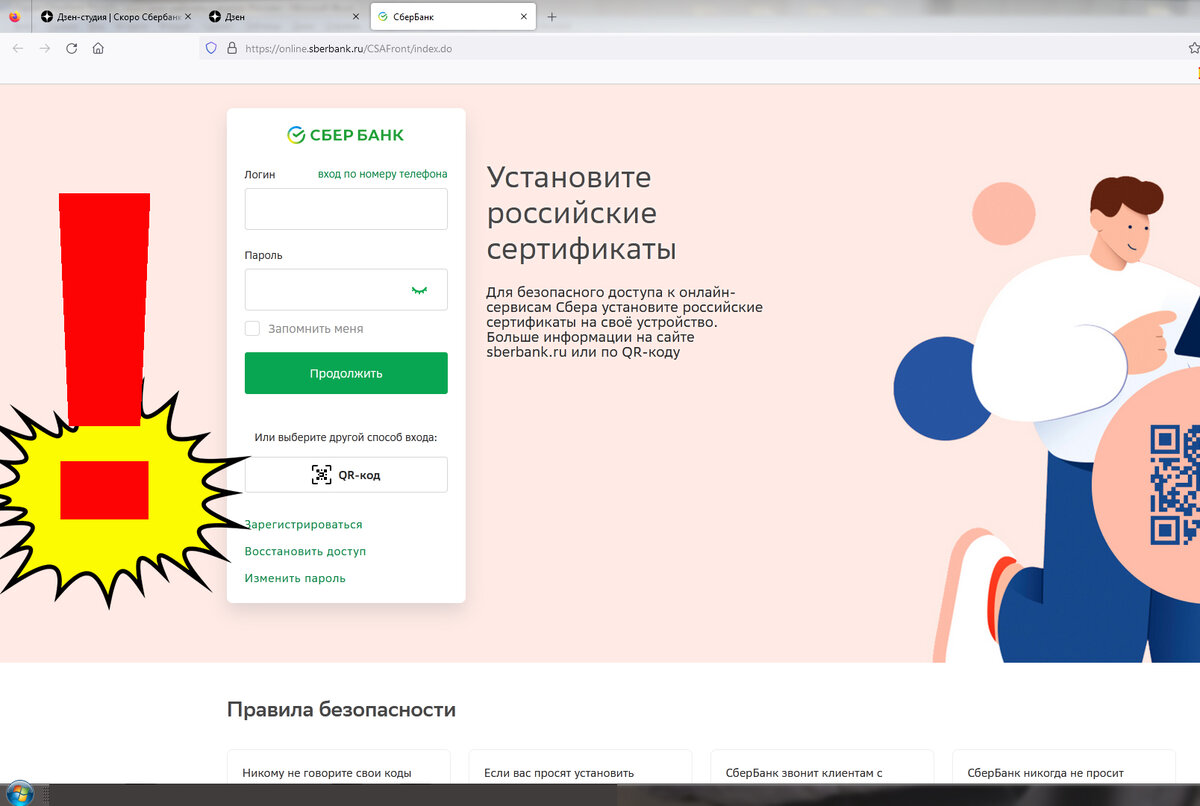Switch to the Дзен-студия tab
Image resolution: width=1200 pixels, height=806 pixels.
point(114,17)
